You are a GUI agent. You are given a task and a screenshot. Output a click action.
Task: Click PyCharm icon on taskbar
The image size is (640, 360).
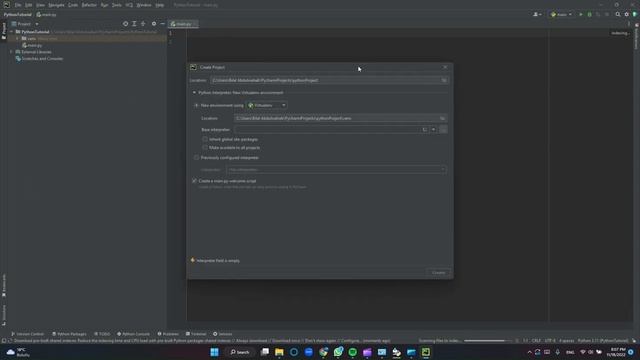[426, 352]
